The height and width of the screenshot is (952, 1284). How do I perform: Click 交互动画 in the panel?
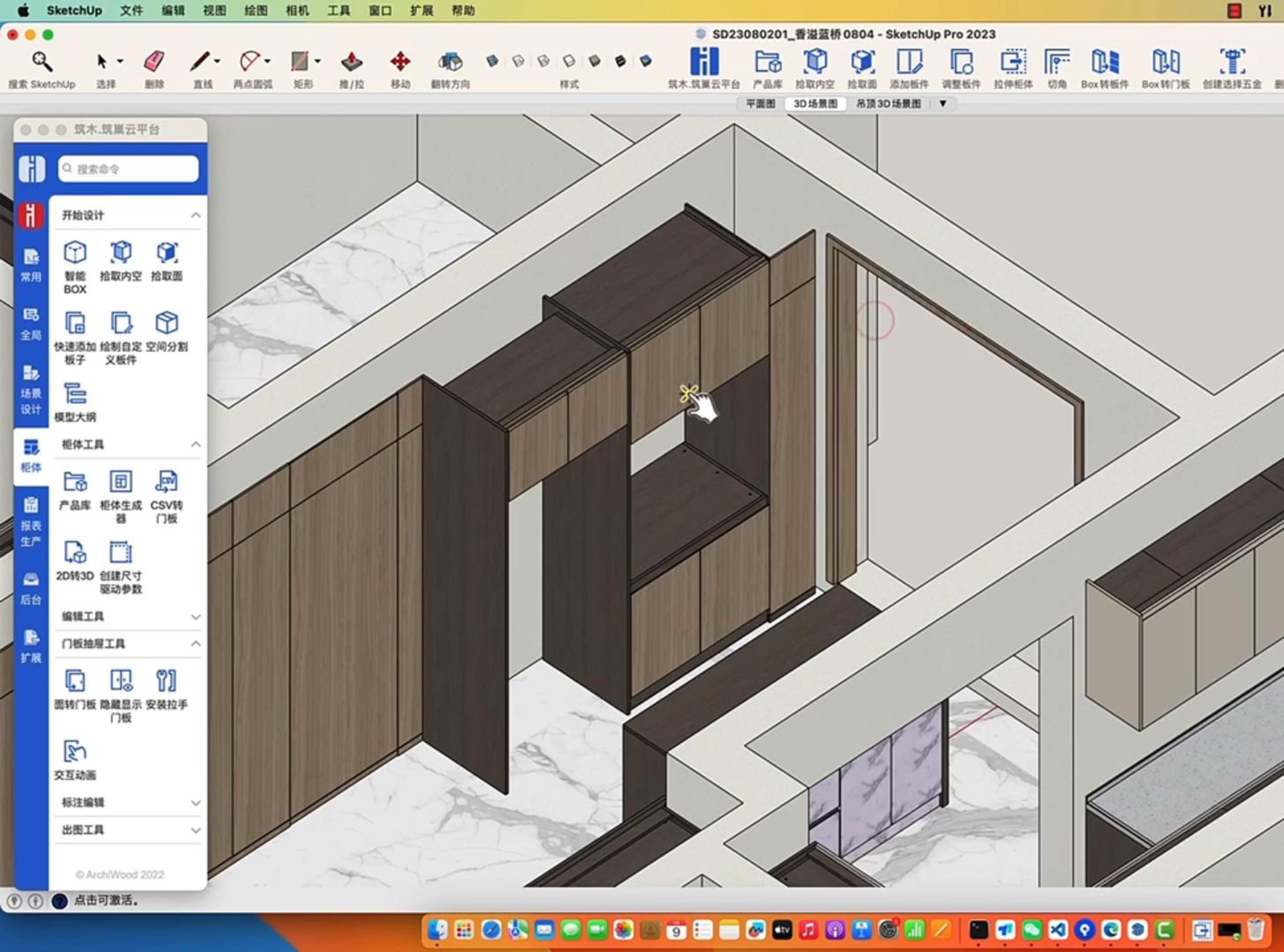click(x=75, y=760)
